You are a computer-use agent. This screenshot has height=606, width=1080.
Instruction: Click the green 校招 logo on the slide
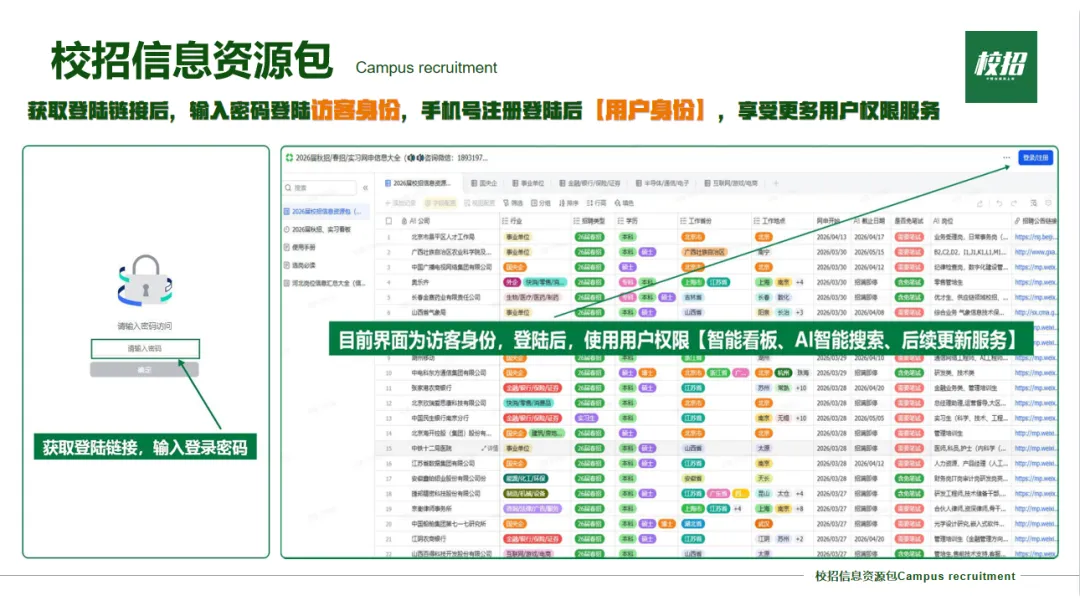[x=1001, y=67]
